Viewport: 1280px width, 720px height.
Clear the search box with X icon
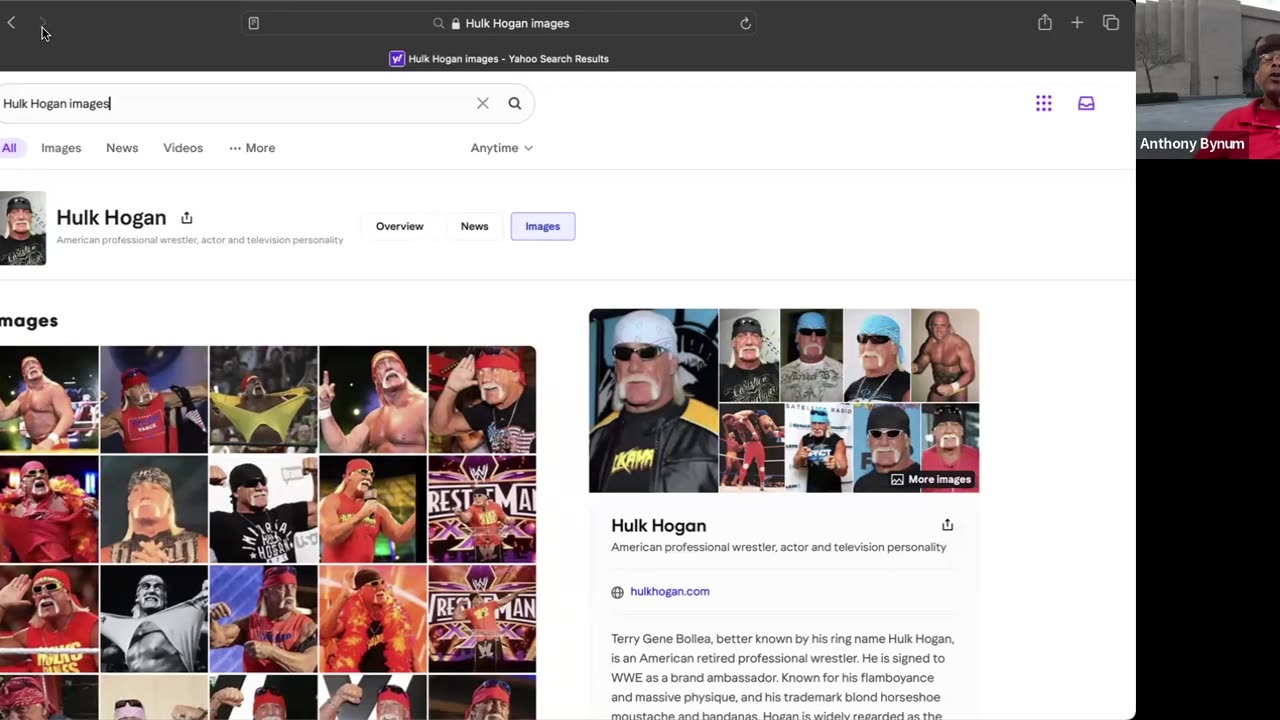coord(483,103)
